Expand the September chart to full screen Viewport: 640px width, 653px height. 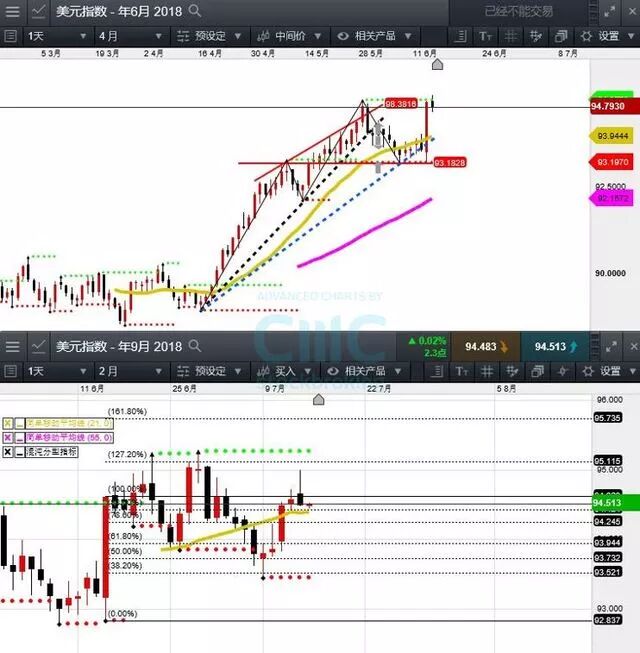611,346
